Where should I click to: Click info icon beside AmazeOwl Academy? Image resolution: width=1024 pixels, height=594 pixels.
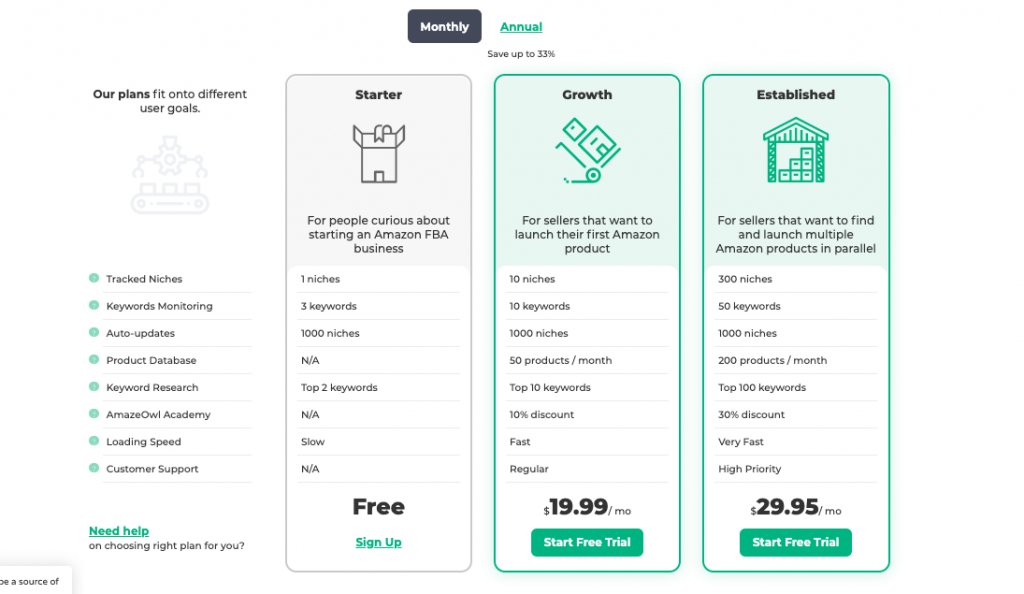pos(94,414)
